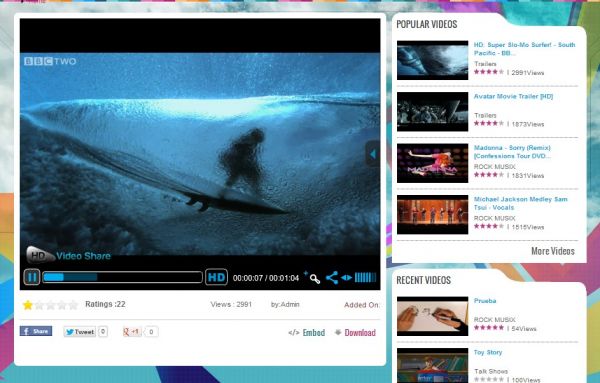Tweet this video
Image resolution: width=600 pixels, height=383 pixels.
click(80, 332)
